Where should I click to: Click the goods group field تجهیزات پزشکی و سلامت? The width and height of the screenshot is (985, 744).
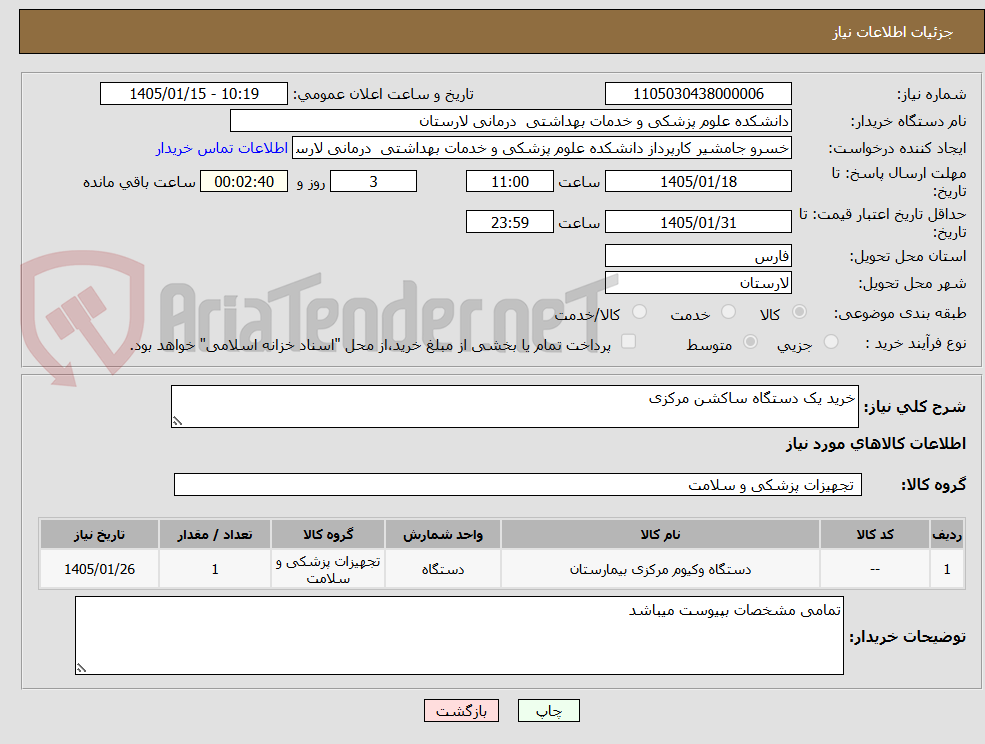click(518, 484)
